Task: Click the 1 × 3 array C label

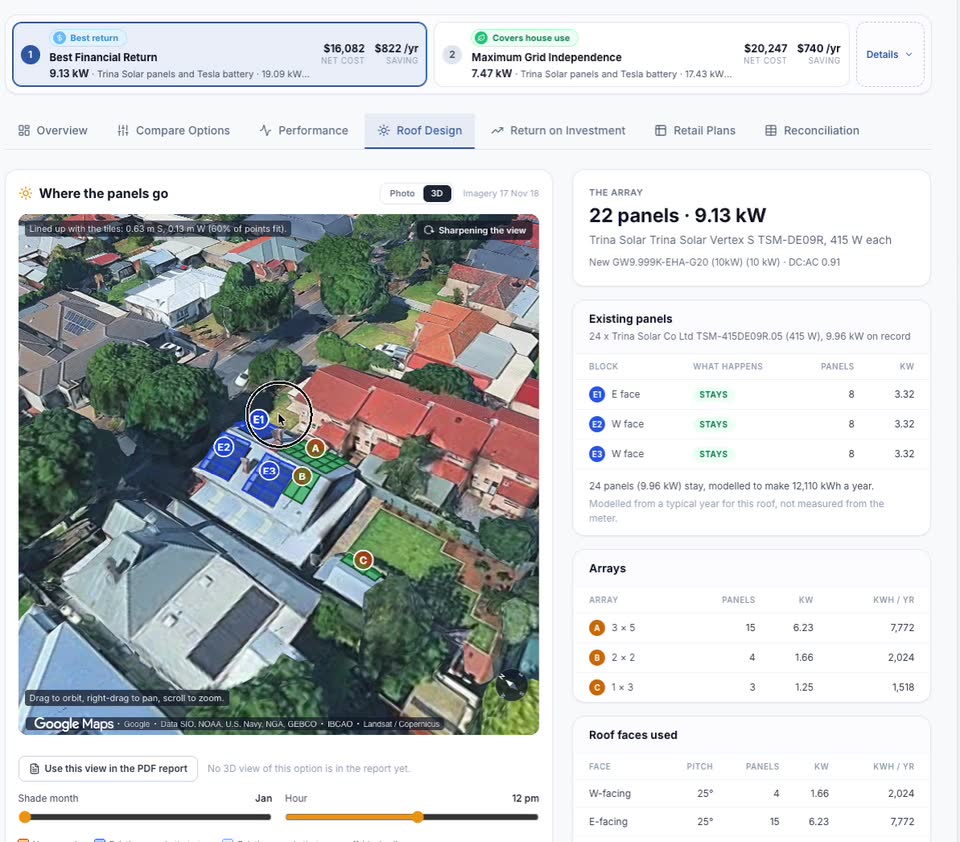Action: click(x=622, y=687)
